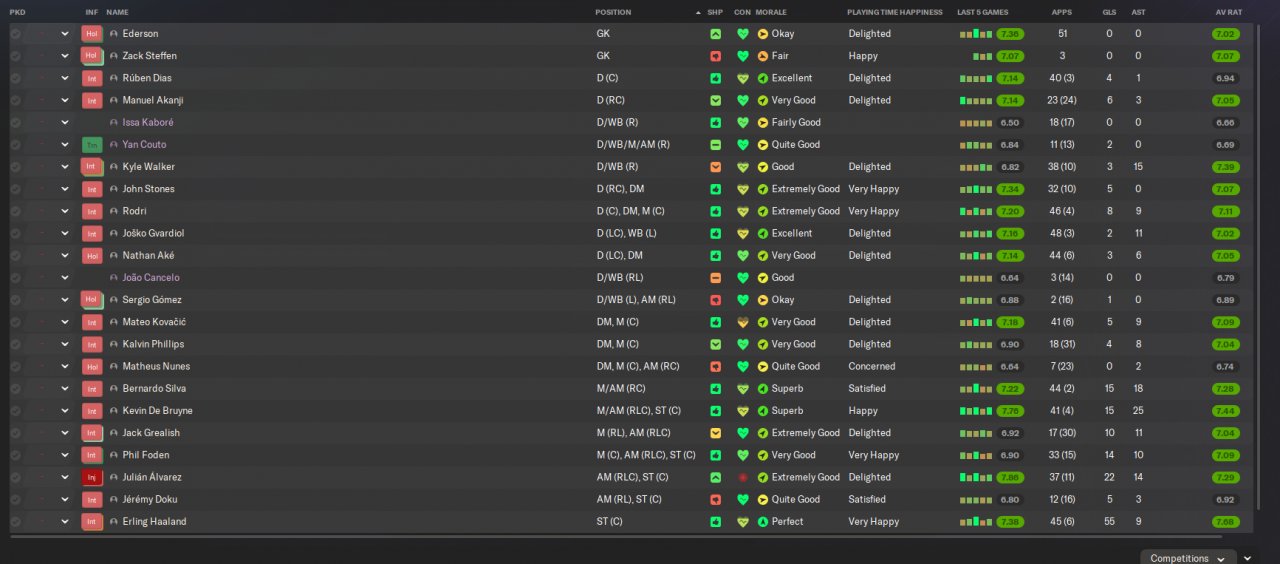This screenshot has height=564, width=1280.
Task: Open Kalvin Phillips's player profile
Action: pos(154,344)
